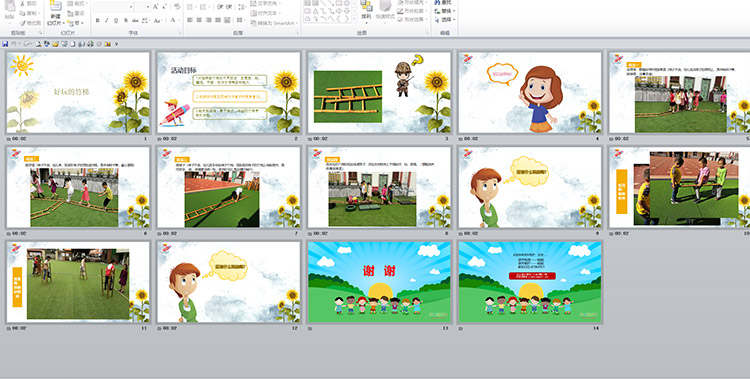Click the Save disk icon in quick access toolbar
The height and width of the screenshot is (379, 750).
pos(5,44)
